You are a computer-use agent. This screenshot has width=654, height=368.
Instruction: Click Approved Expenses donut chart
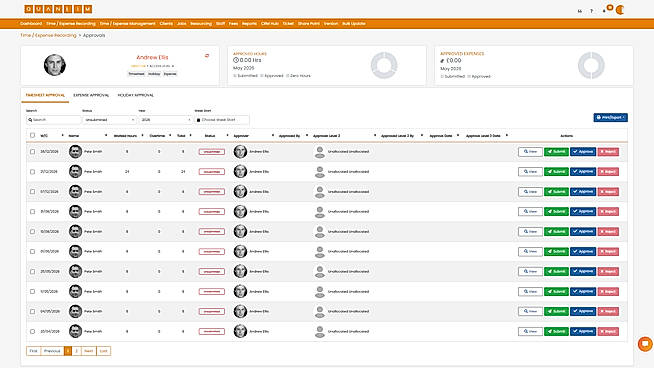[x=591, y=65]
